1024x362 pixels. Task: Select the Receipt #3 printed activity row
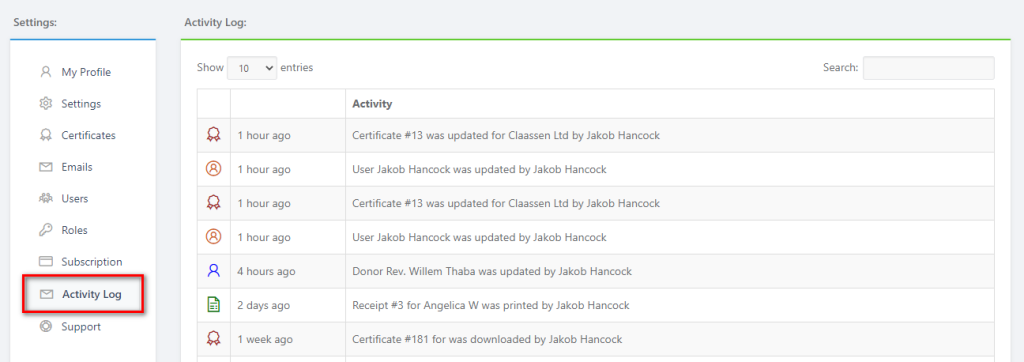(x=596, y=305)
